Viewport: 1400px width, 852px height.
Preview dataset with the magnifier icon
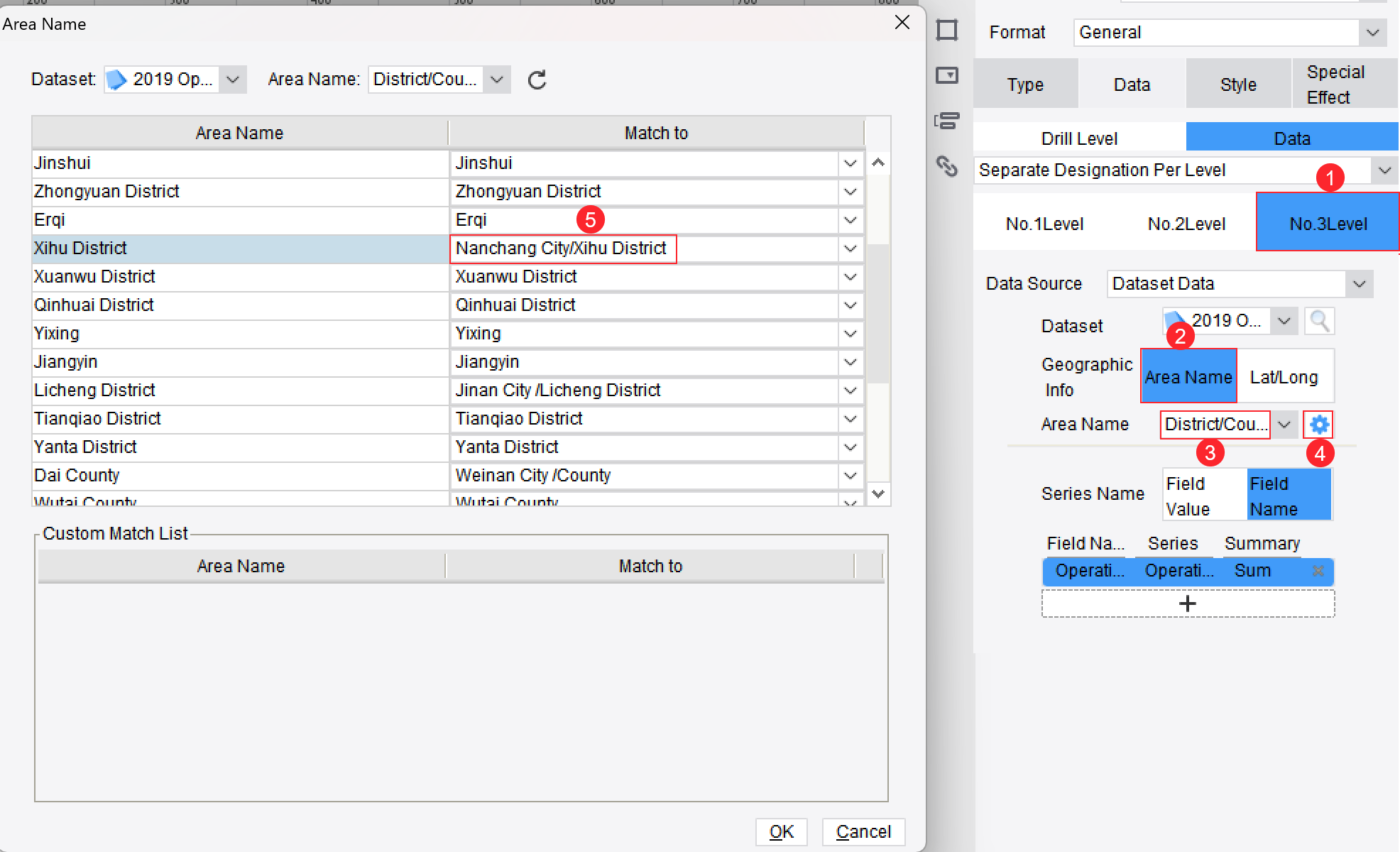[1319, 322]
